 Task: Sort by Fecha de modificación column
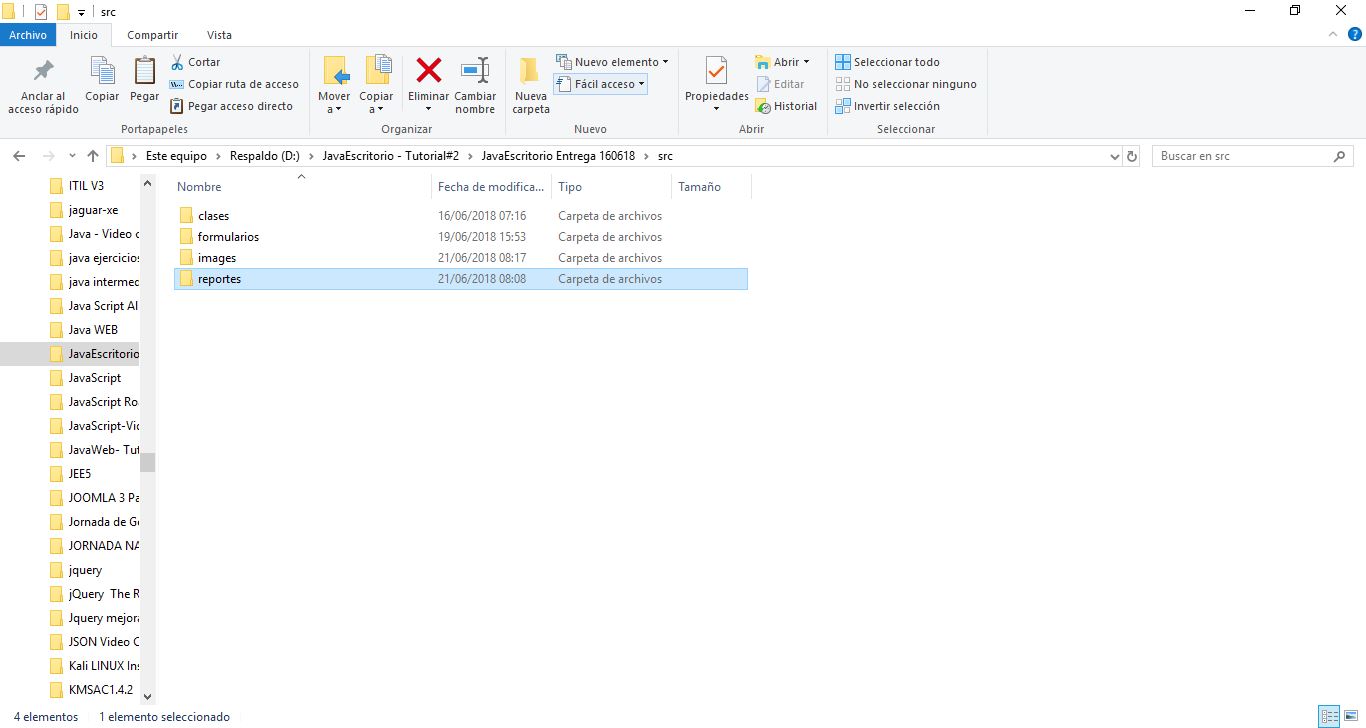click(492, 187)
